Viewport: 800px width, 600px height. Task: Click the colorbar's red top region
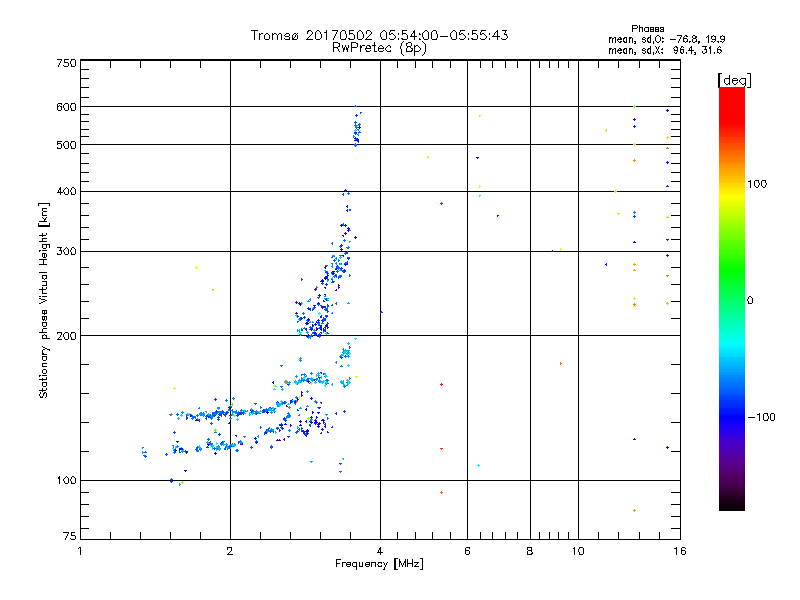click(732, 105)
